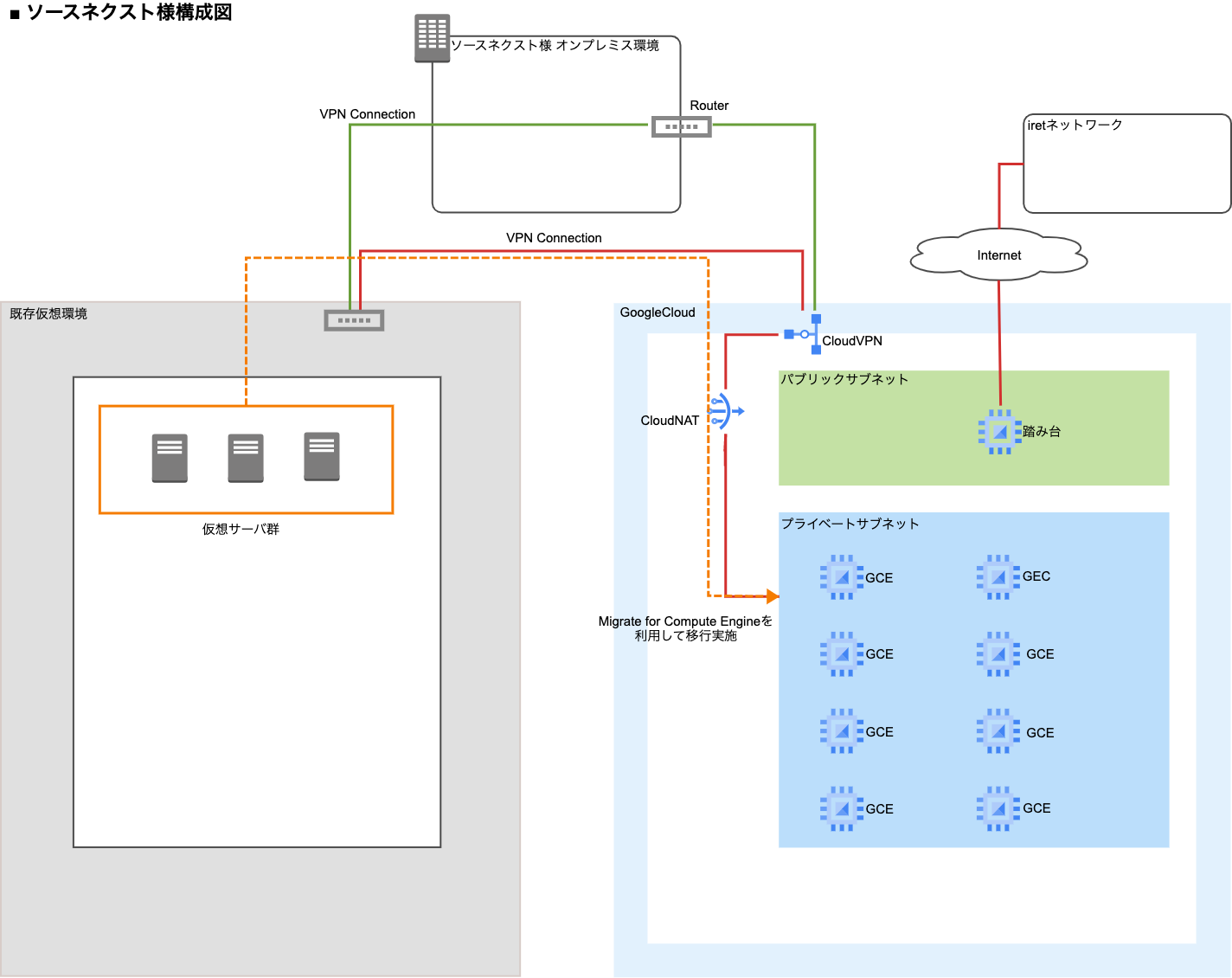Click the GoogleCloud label

click(658, 312)
